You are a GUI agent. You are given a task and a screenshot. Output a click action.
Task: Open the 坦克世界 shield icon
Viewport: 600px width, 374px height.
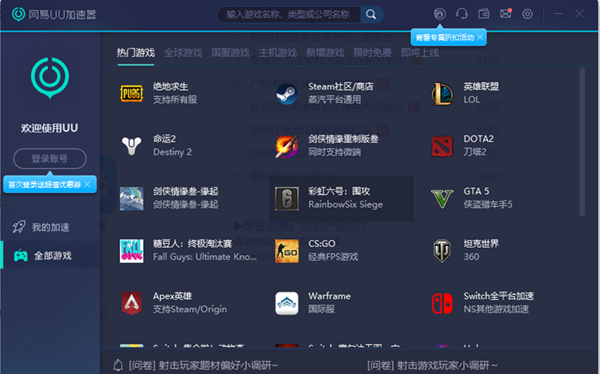click(x=442, y=251)
